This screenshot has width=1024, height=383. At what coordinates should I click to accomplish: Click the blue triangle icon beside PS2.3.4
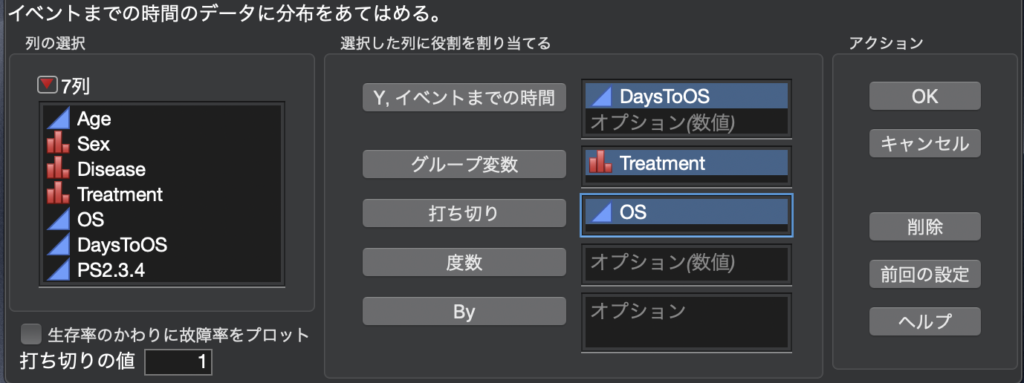click(57, 270)
